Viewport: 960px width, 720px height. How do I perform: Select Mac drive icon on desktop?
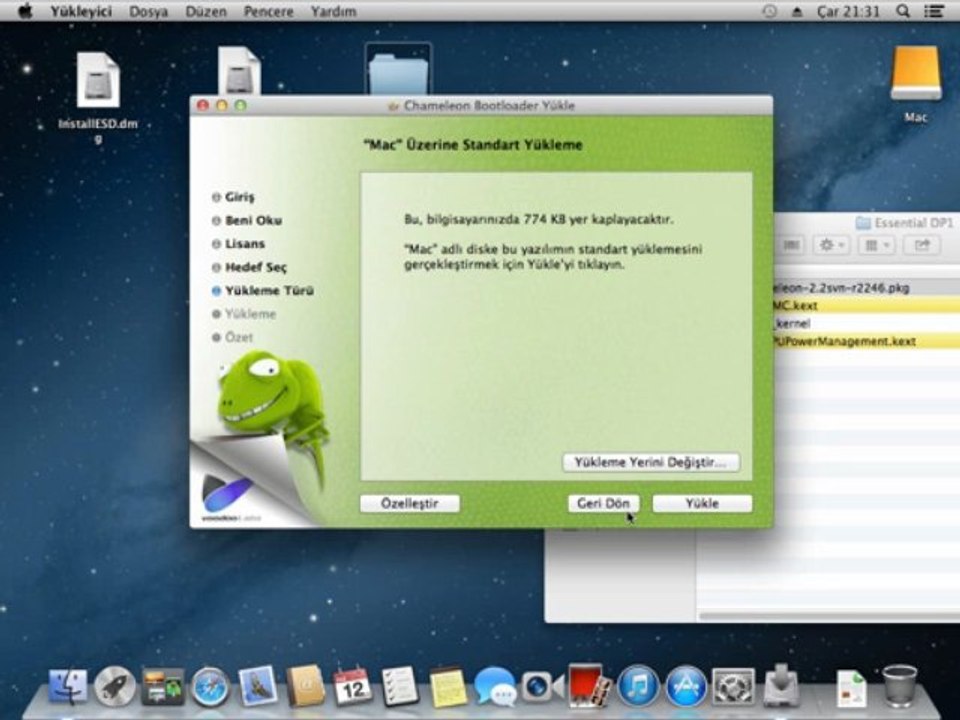point(915,73)
